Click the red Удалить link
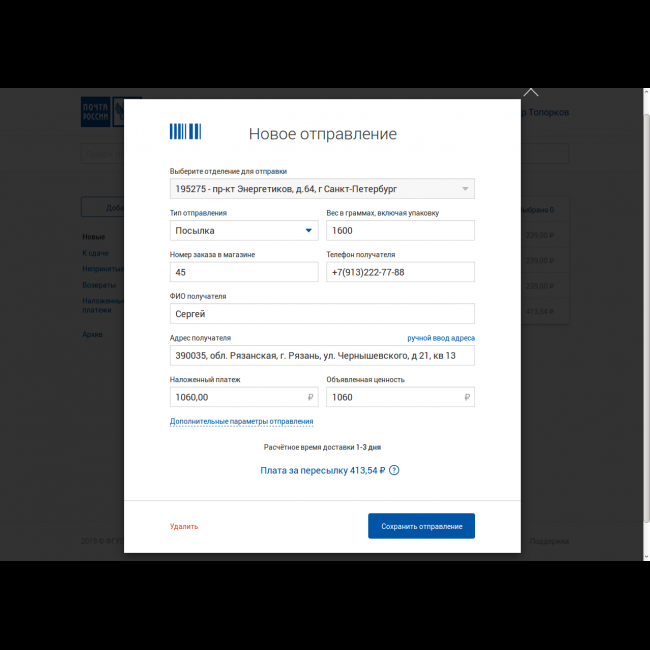Screen dimensions: 650x650 [x=184, y=526]
